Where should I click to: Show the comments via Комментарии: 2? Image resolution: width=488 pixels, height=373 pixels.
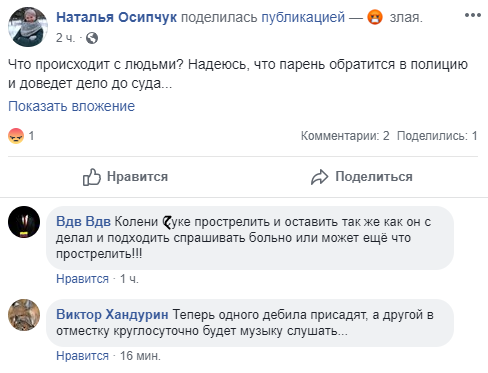pos(345,136)
